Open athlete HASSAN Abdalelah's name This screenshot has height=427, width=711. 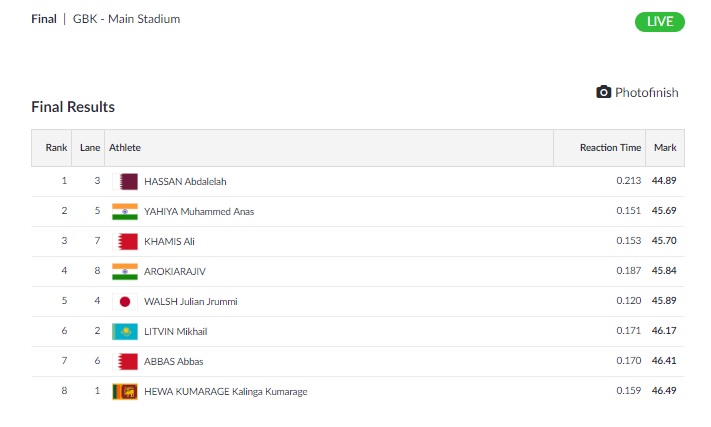click(185, 181)
